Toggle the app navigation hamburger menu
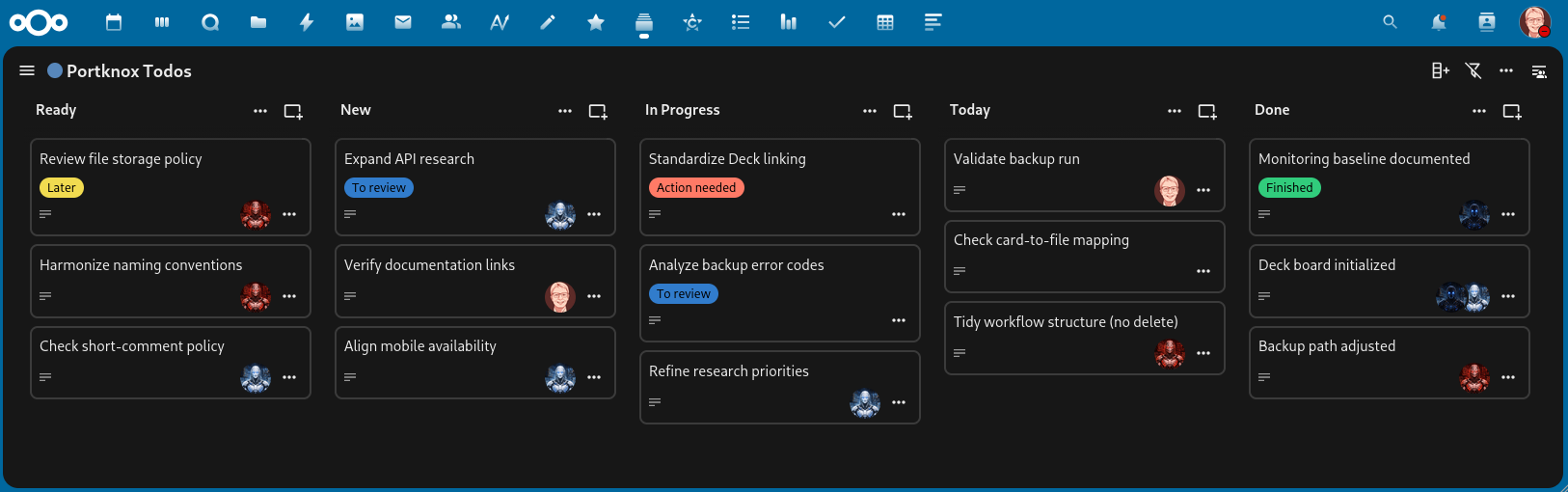Viewport: 1568px width, 492px height. pos(27,70)
